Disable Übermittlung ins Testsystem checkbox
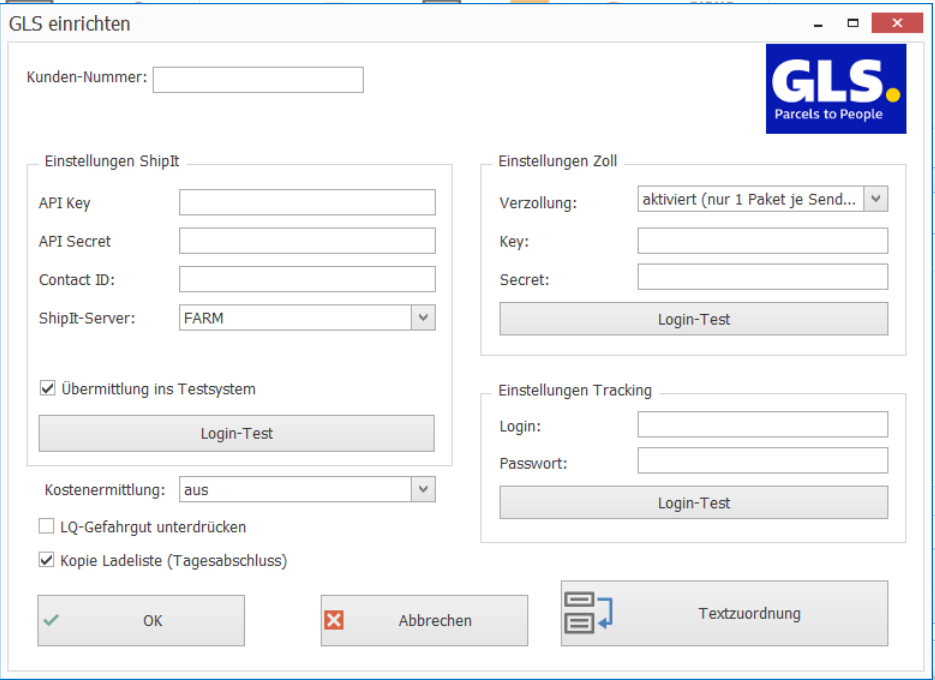The width and height of the screenshot is (935, 680). click(47, 389)
